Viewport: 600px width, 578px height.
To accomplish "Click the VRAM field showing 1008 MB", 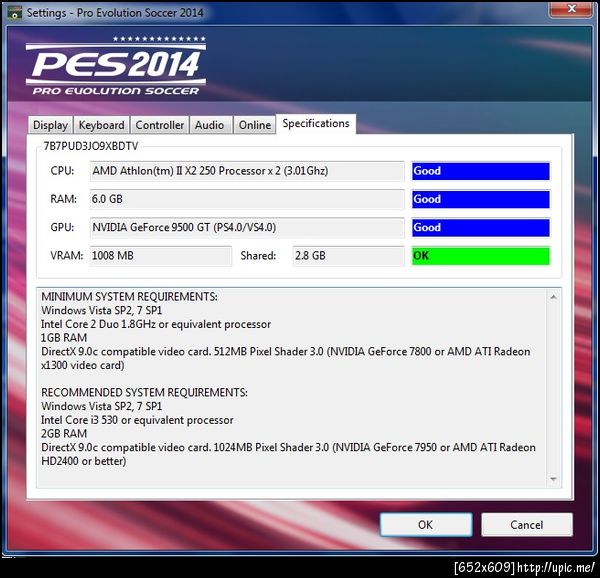I will [161, 256].
